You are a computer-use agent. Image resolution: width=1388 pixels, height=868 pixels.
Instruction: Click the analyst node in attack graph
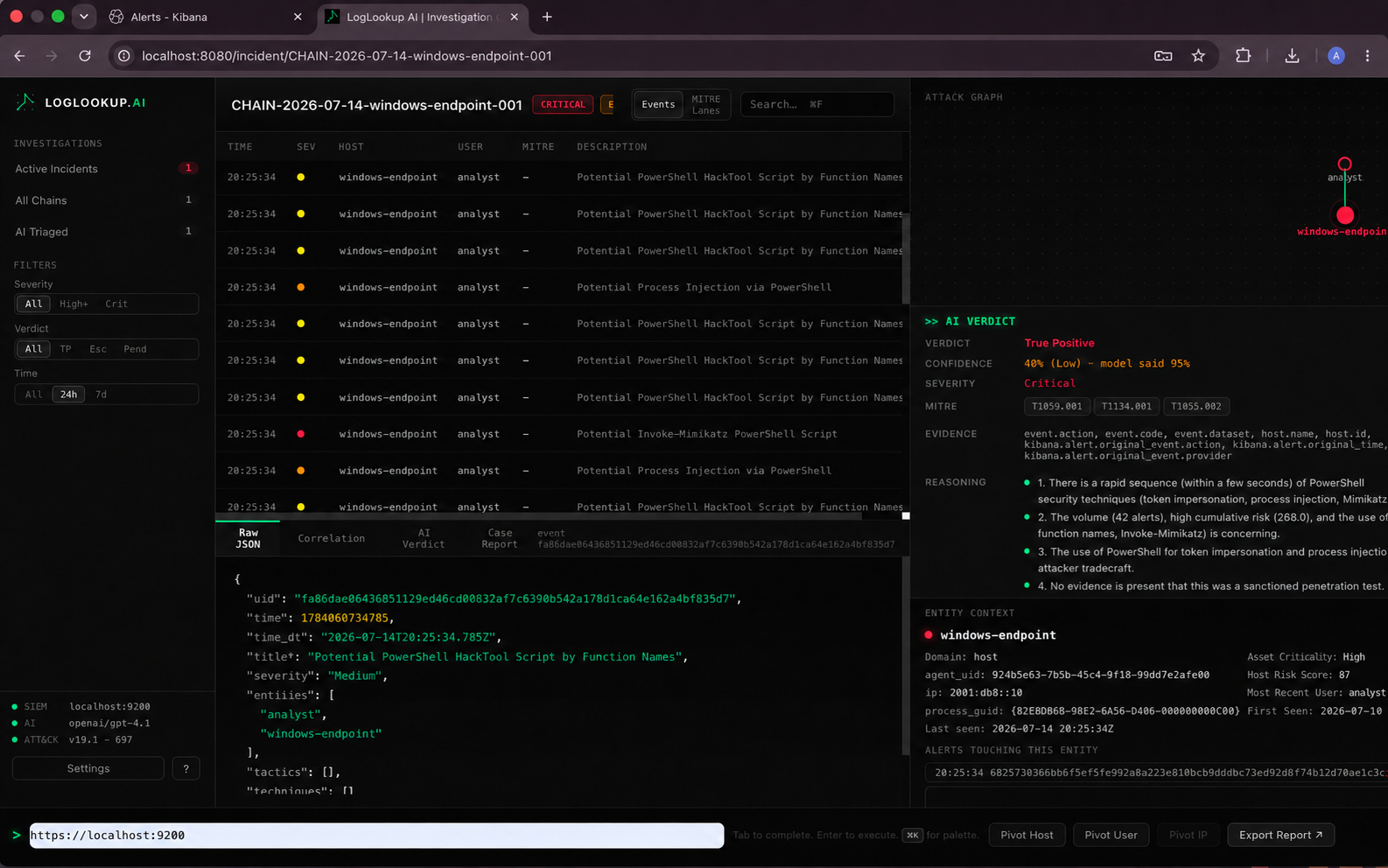coord(1344,164)
